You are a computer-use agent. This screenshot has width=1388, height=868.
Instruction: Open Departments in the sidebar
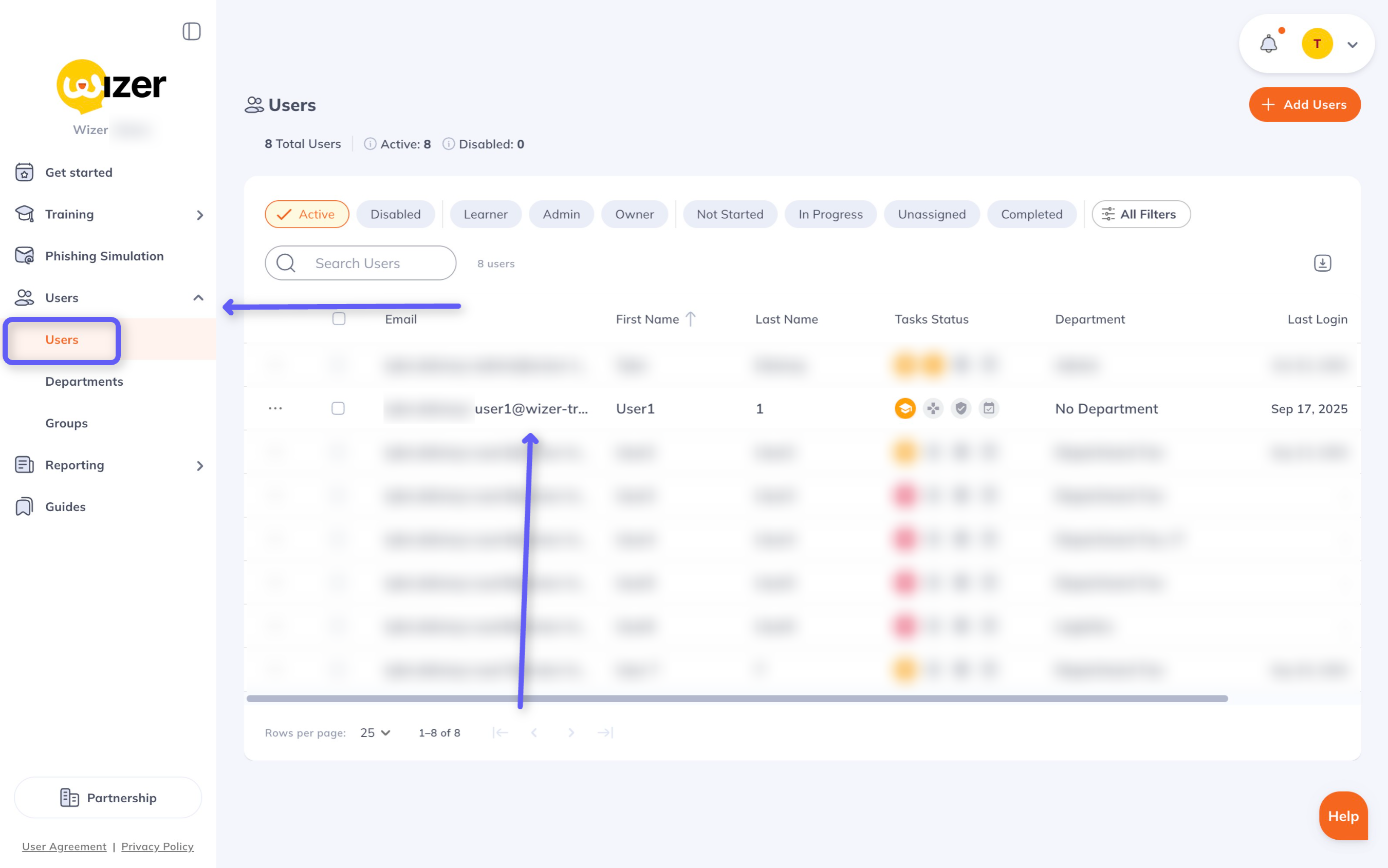tap(84, 381)
